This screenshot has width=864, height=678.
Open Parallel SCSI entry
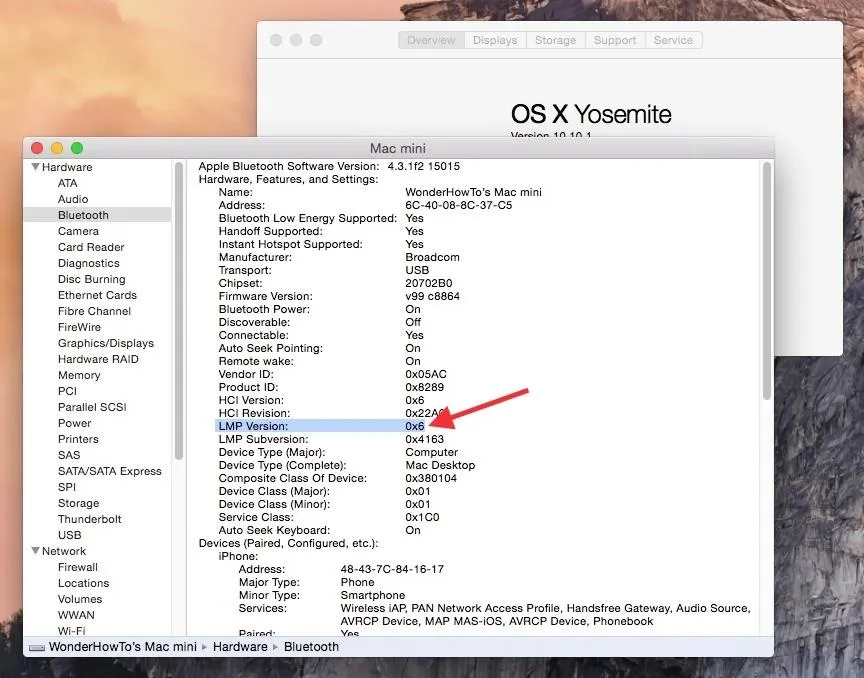tap(92, 407)
